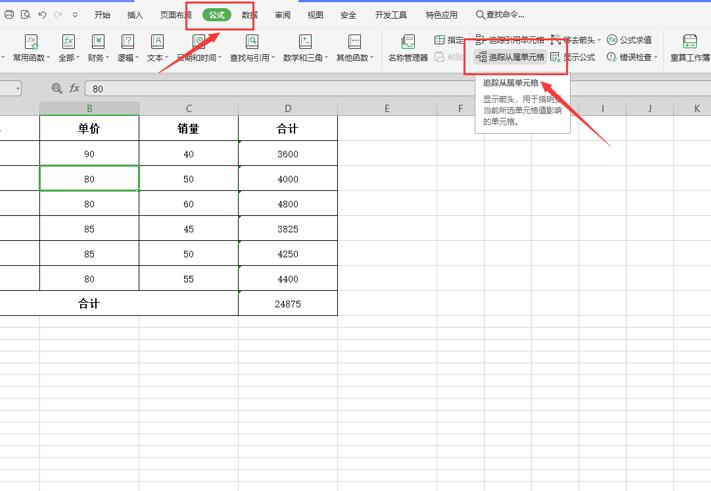Open the 常用函数 common functions list
The width and height of the screenshot is (711, 491).
[x=31, y=48]
